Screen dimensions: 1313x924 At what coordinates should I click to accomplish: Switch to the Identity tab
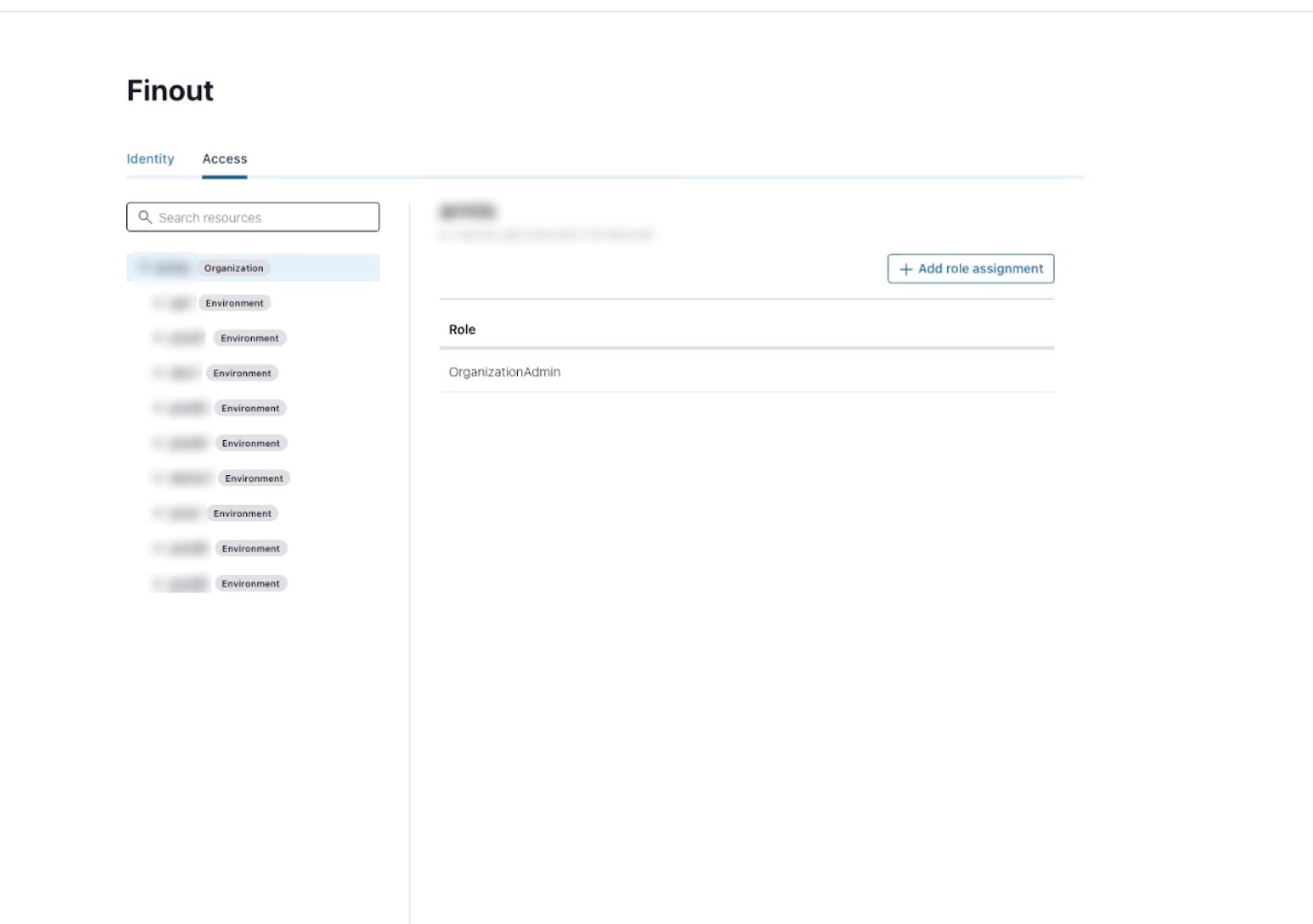[150, 159]
